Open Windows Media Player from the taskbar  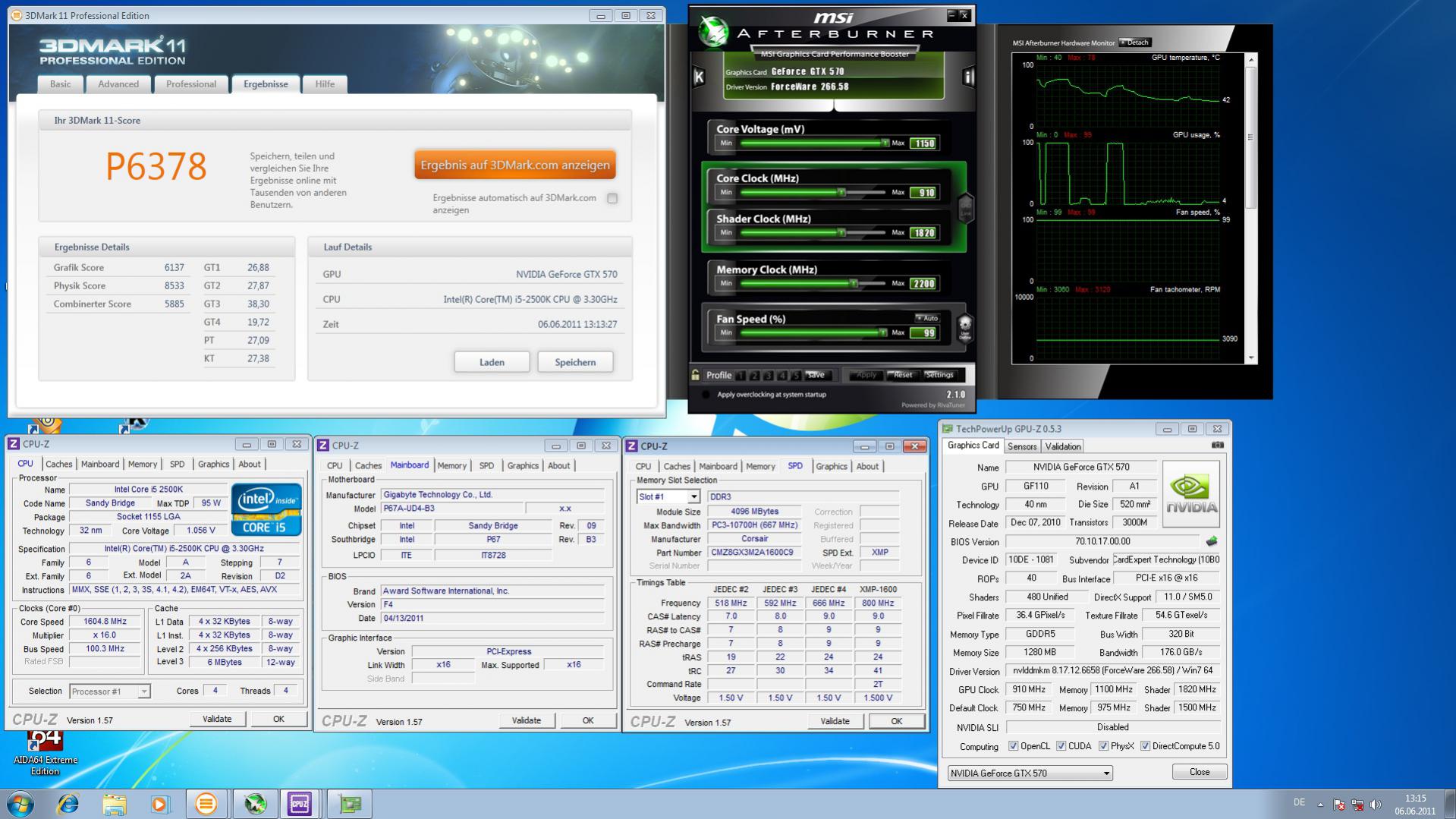(x=159, y=804)
